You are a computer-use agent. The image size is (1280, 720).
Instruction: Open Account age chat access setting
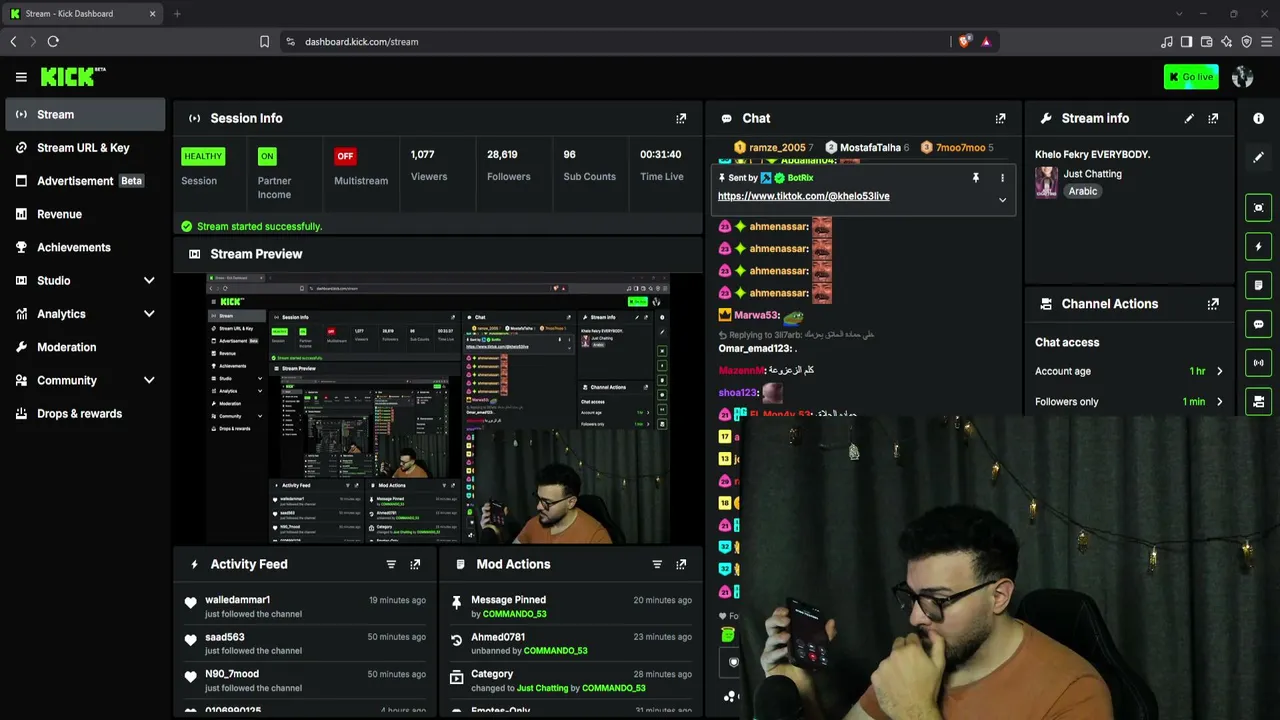(x=1129, y=371)
